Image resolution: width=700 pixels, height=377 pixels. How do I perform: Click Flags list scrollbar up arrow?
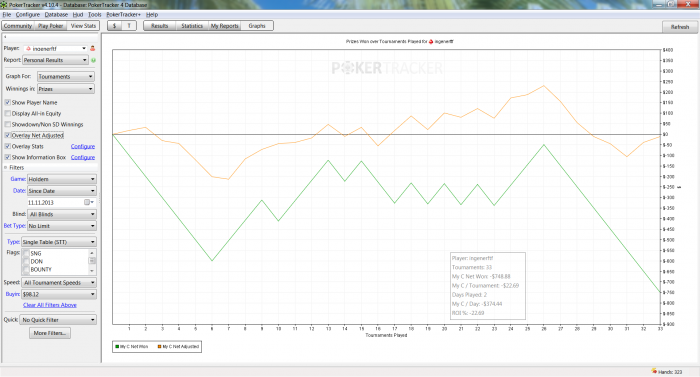point(92,253)
